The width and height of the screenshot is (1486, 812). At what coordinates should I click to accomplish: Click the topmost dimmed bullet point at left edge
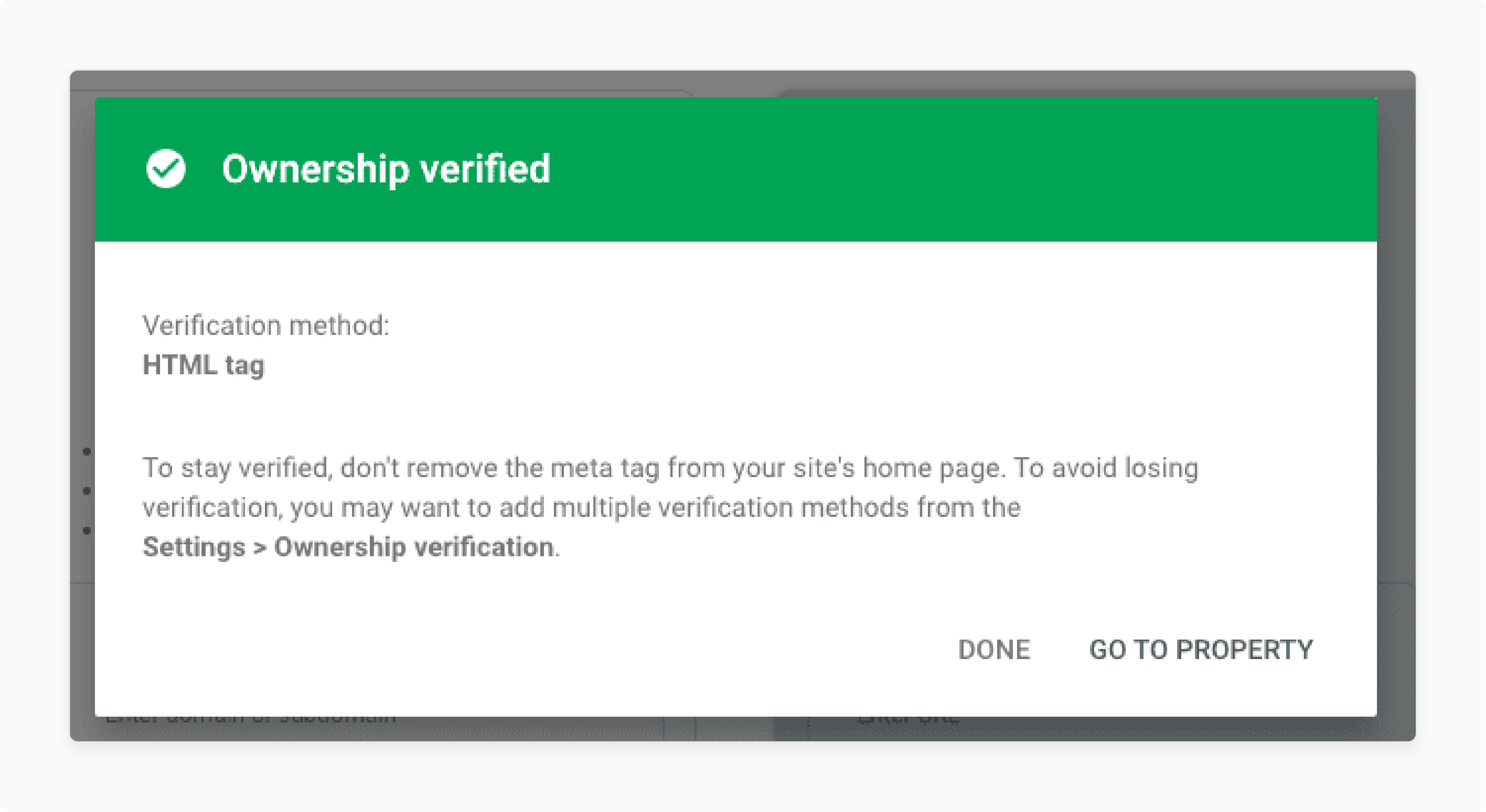[87, 451]
